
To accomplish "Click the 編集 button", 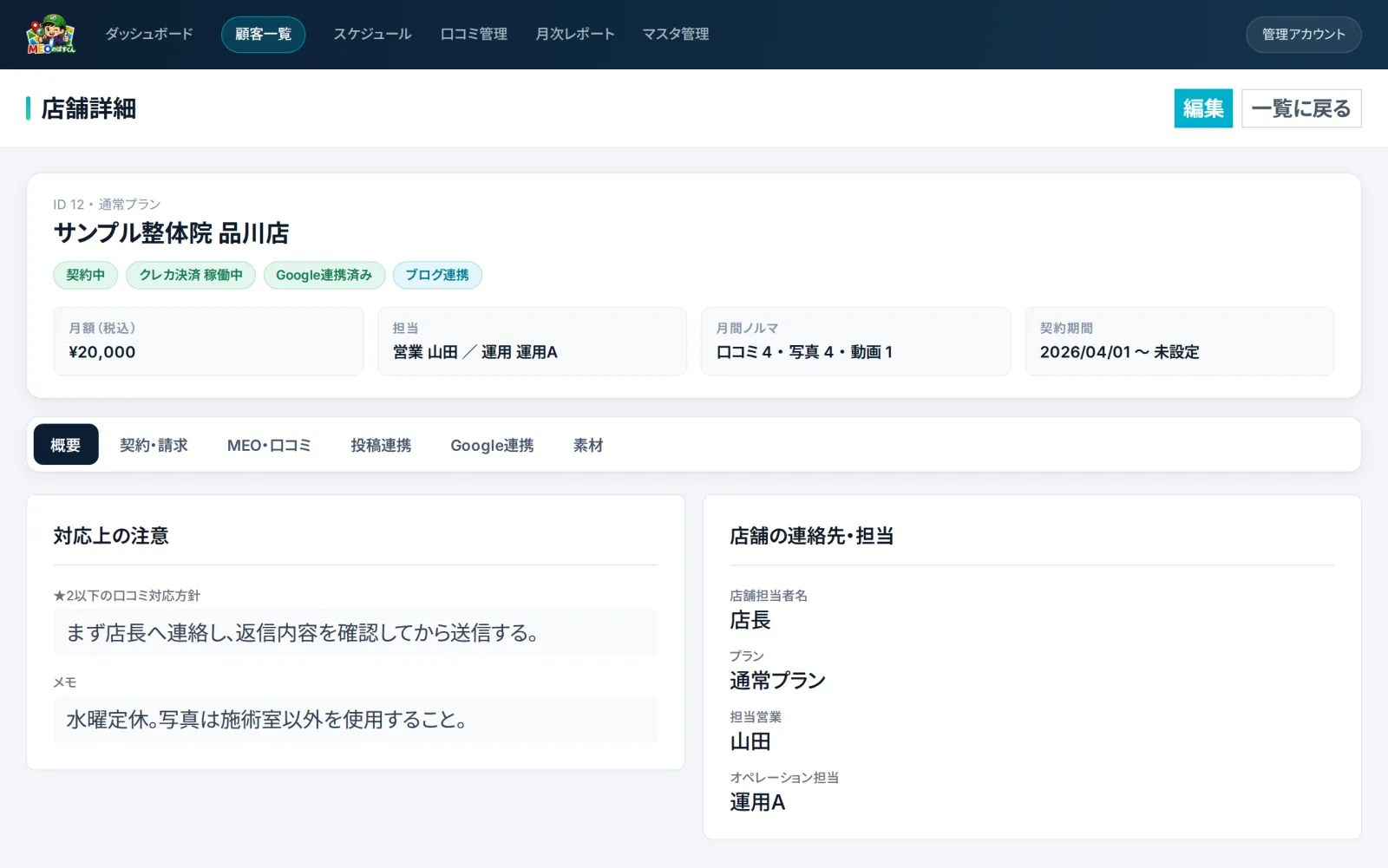I will [x=1203, y=108].
